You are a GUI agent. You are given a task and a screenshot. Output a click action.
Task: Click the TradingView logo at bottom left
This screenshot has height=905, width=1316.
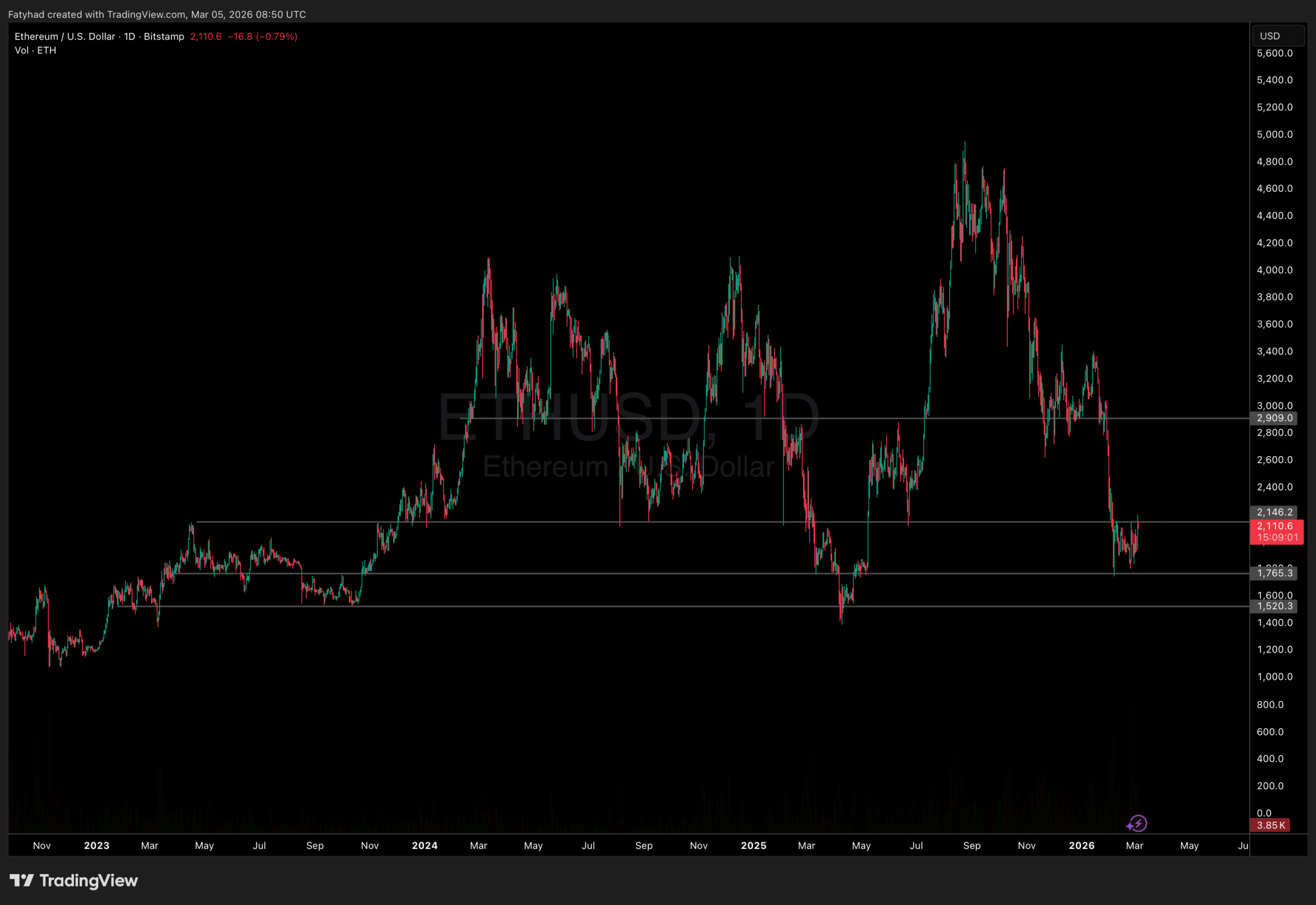(74, 880)
